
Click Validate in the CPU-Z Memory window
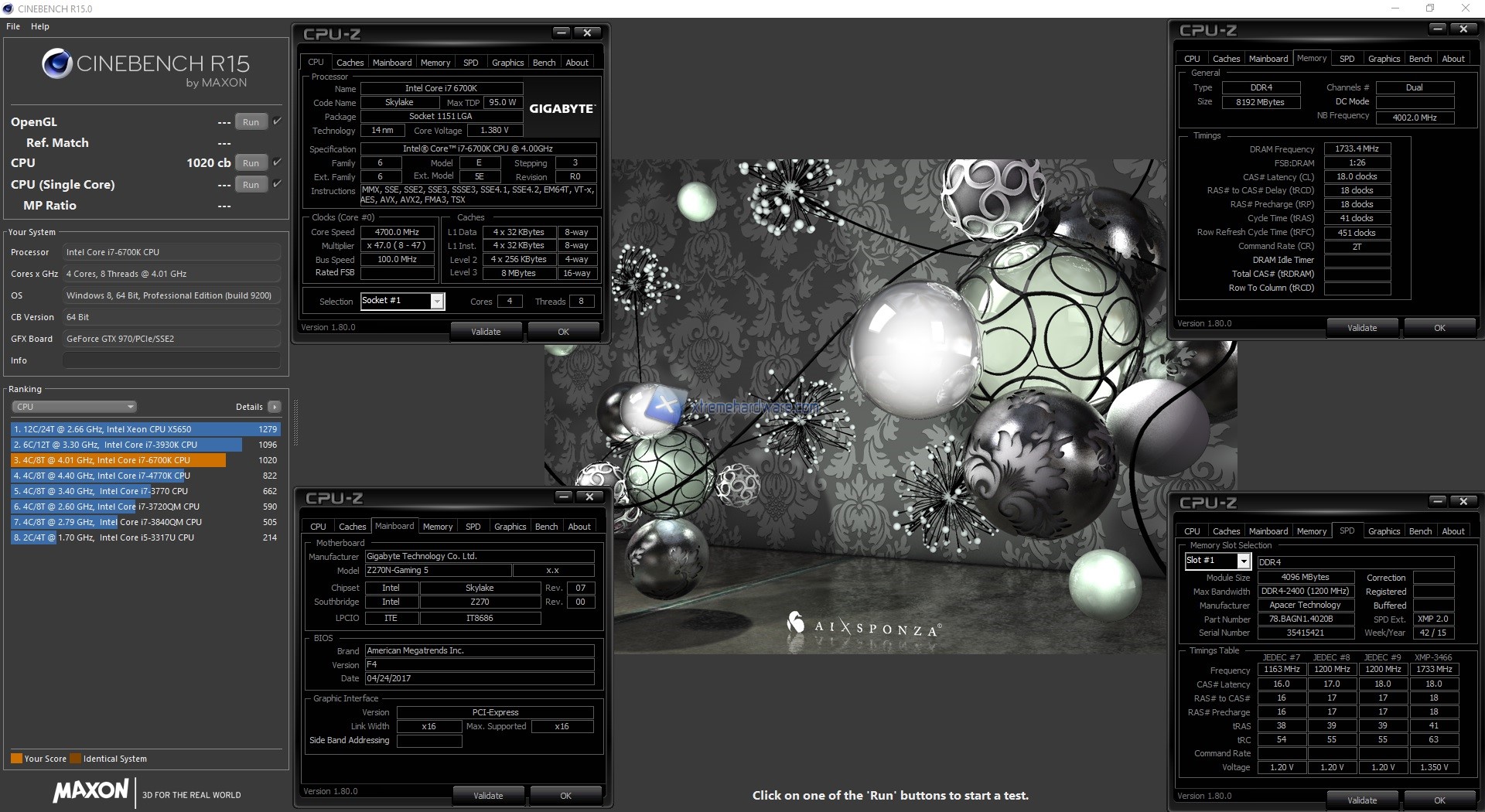click(x=1362, y=328)
